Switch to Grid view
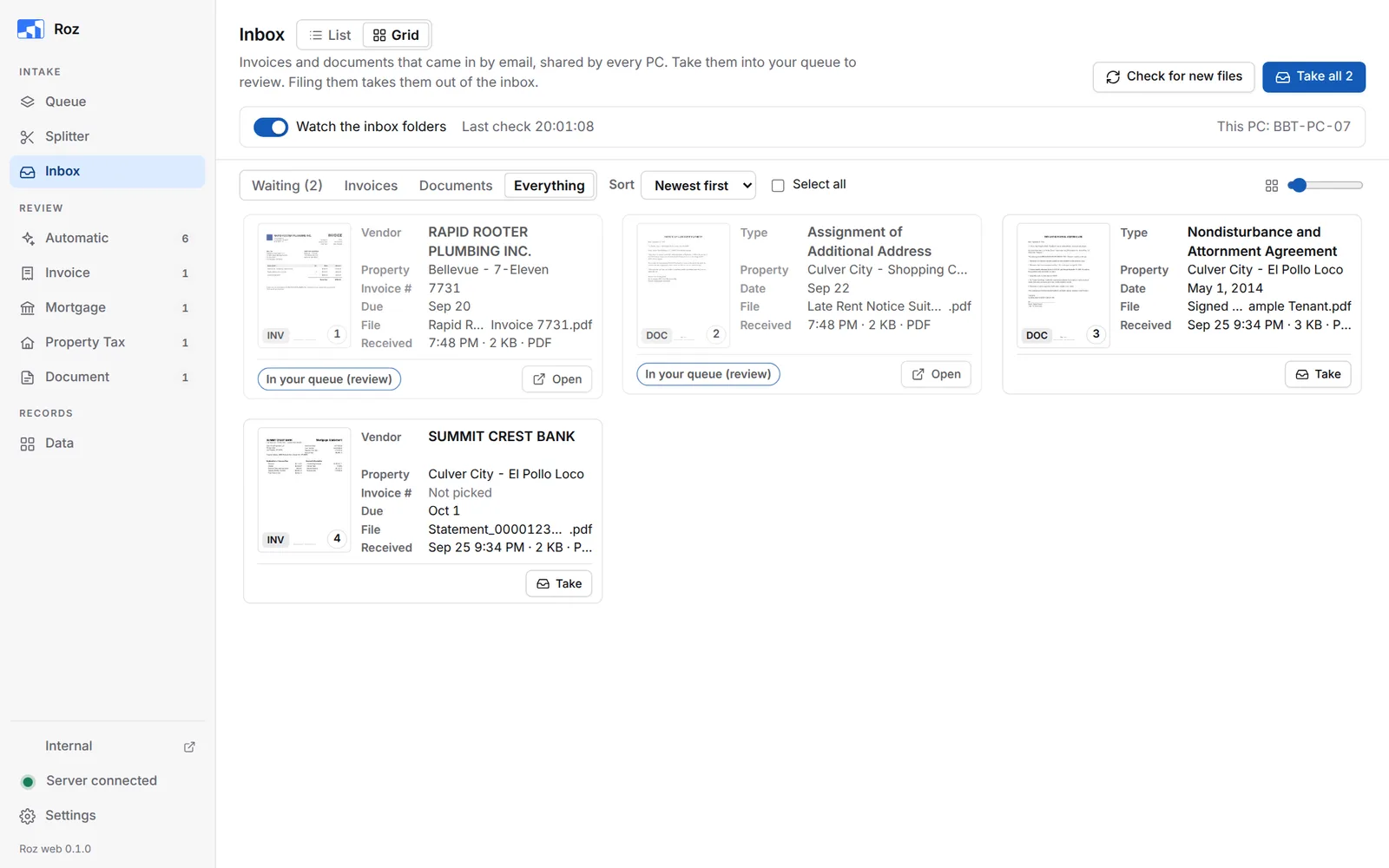The height and width of the screenshot is (868, 1389). coord(396,35)
